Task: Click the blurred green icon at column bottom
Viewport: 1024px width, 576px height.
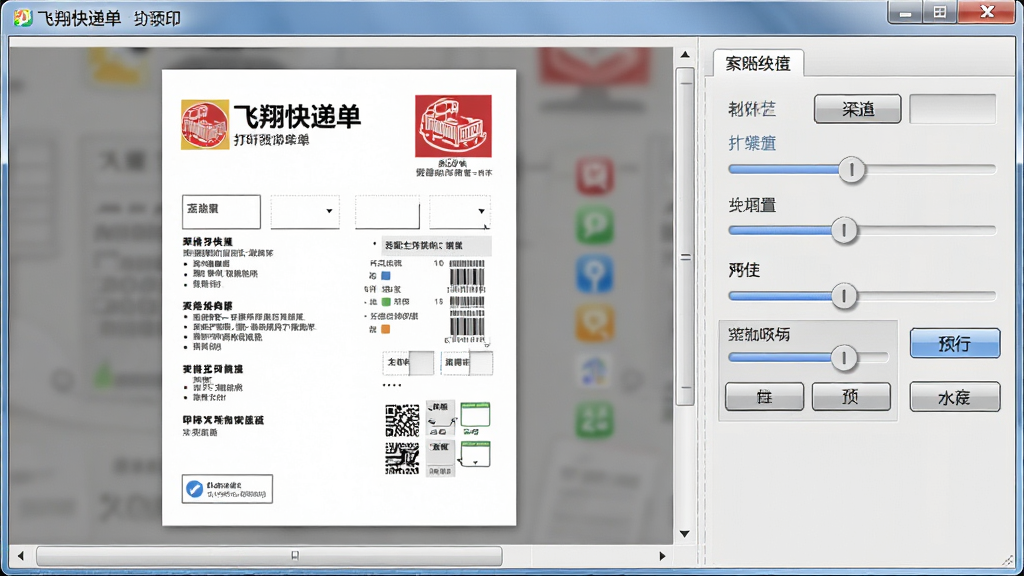Action: point(595,420)
